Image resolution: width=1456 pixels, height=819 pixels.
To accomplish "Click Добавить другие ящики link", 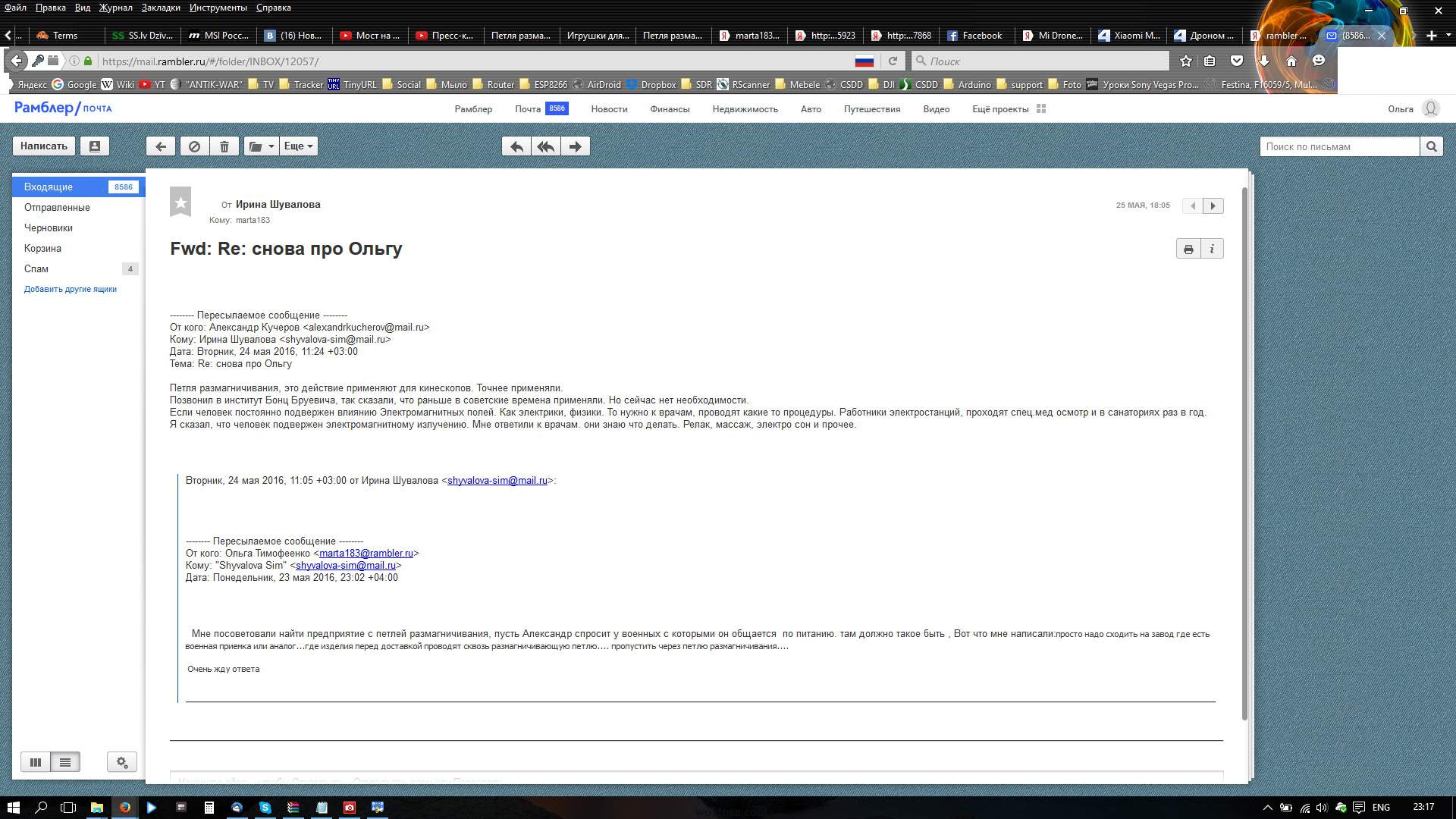I will (71, 289).
